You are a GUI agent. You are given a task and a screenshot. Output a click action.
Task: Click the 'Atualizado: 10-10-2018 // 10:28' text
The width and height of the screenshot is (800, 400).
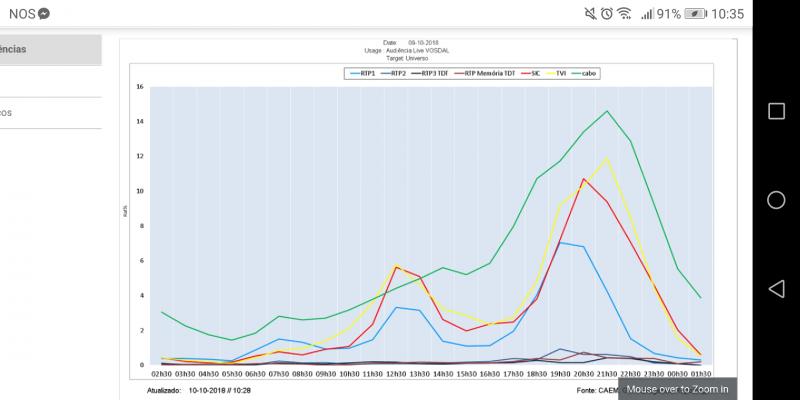[x=198, y=390]
